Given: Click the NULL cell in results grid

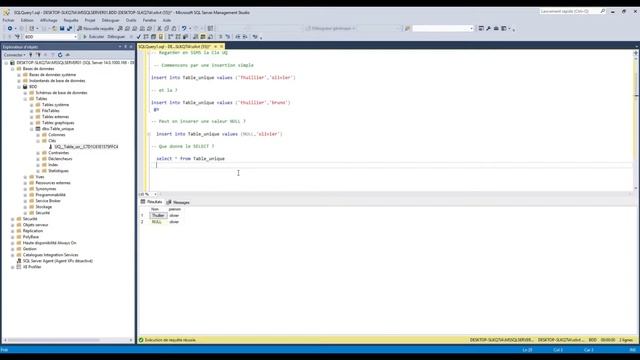Looking at the screenshot, I should (158, 222).
